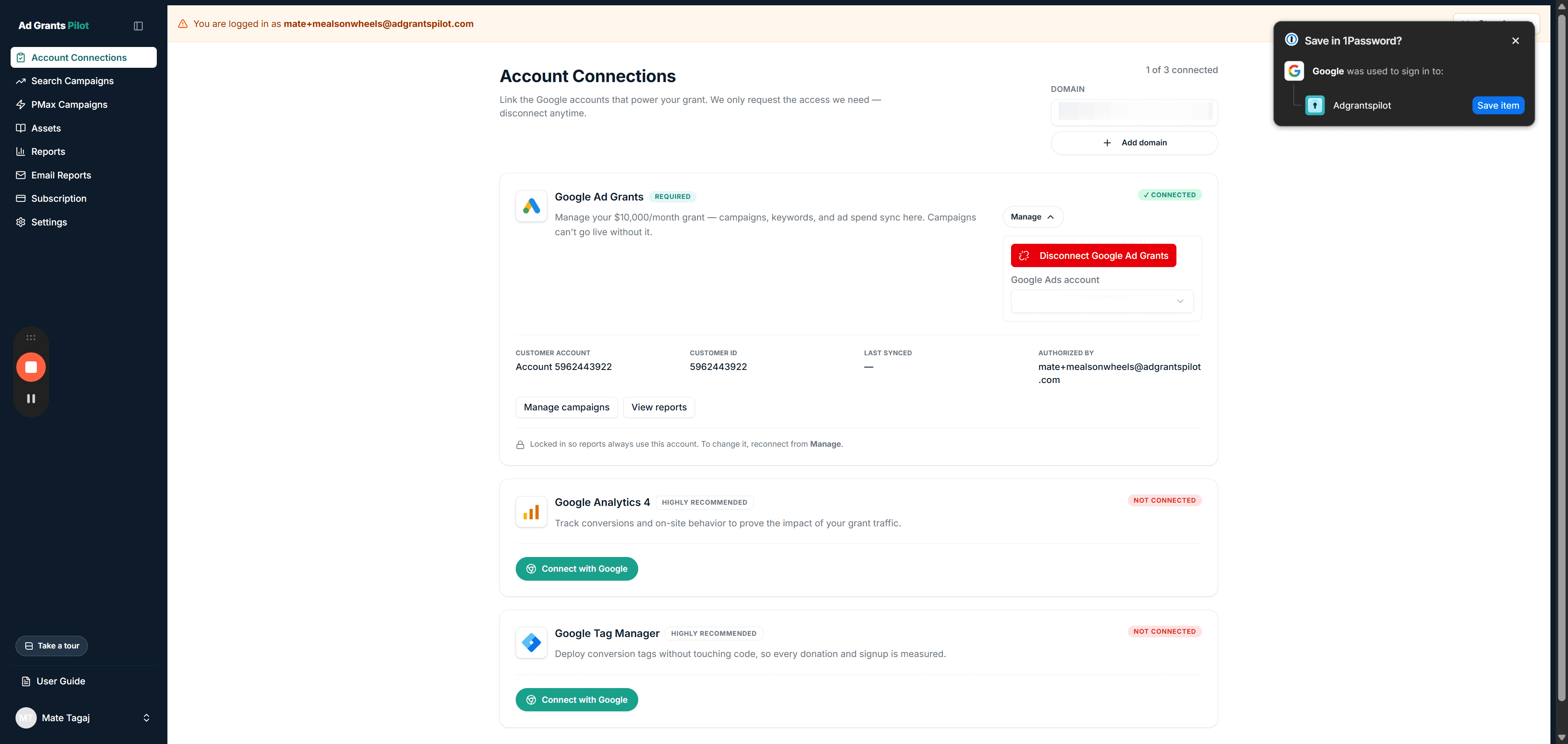Click the Ad Grants Pilot logo

tap(53, 26)
